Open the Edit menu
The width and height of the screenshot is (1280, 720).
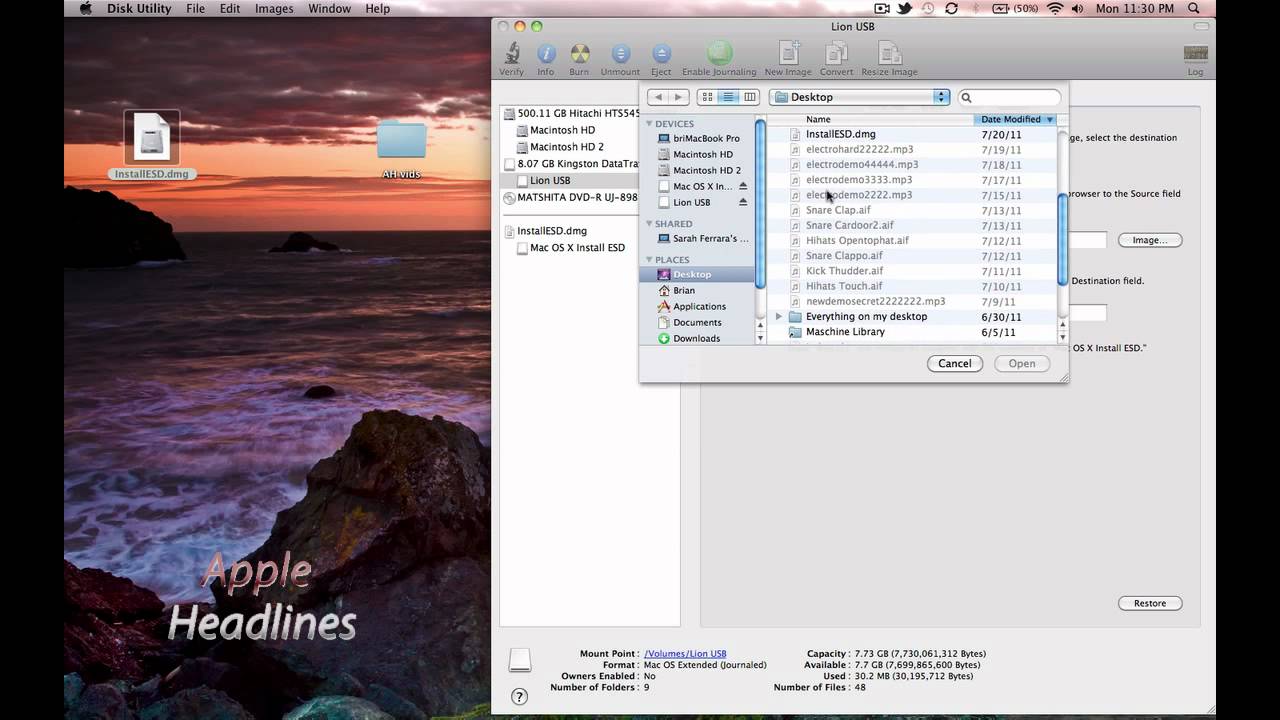pyautogui.click(x=230, y=9)
